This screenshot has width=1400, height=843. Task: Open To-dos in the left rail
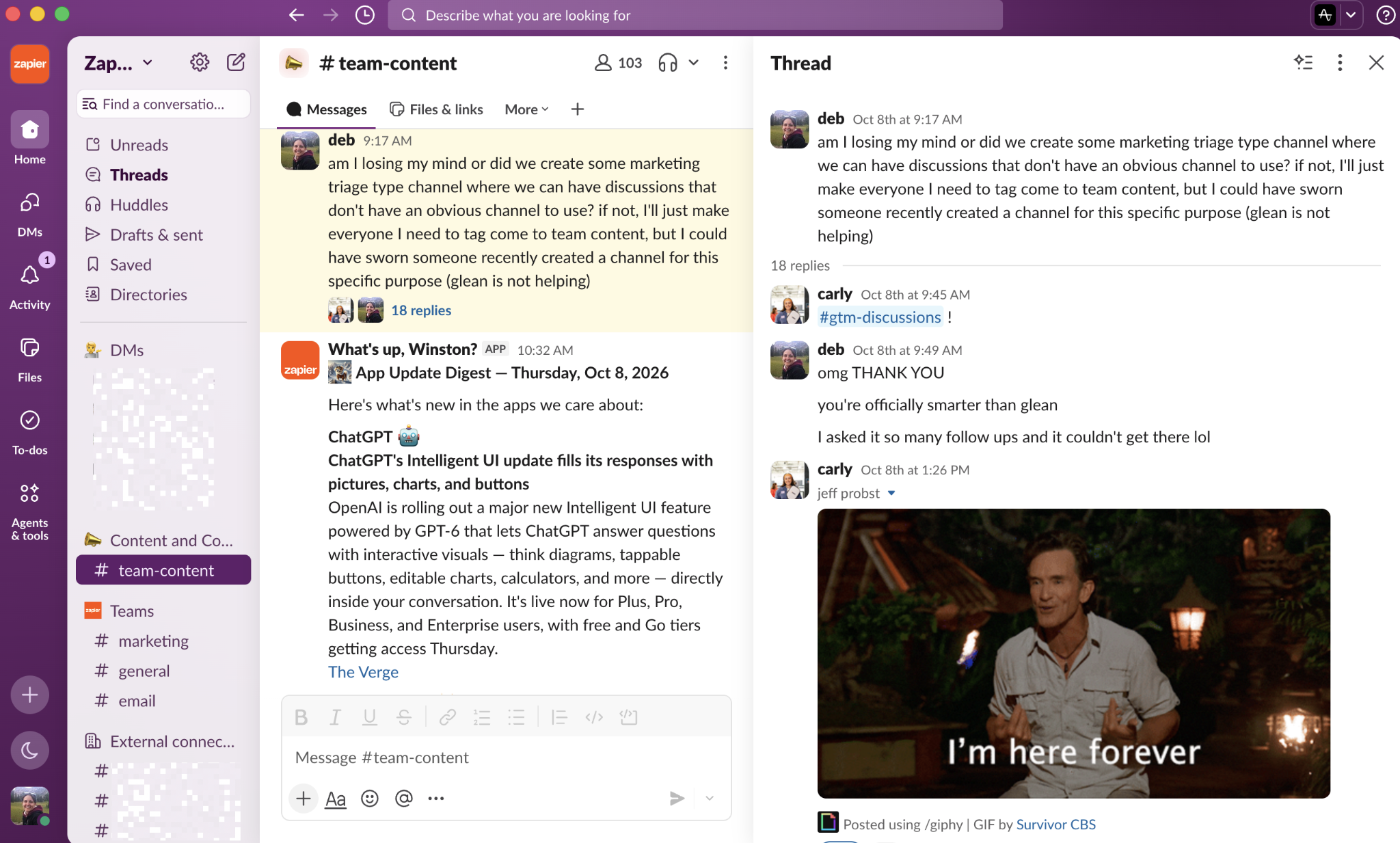(x=29, y=432)
